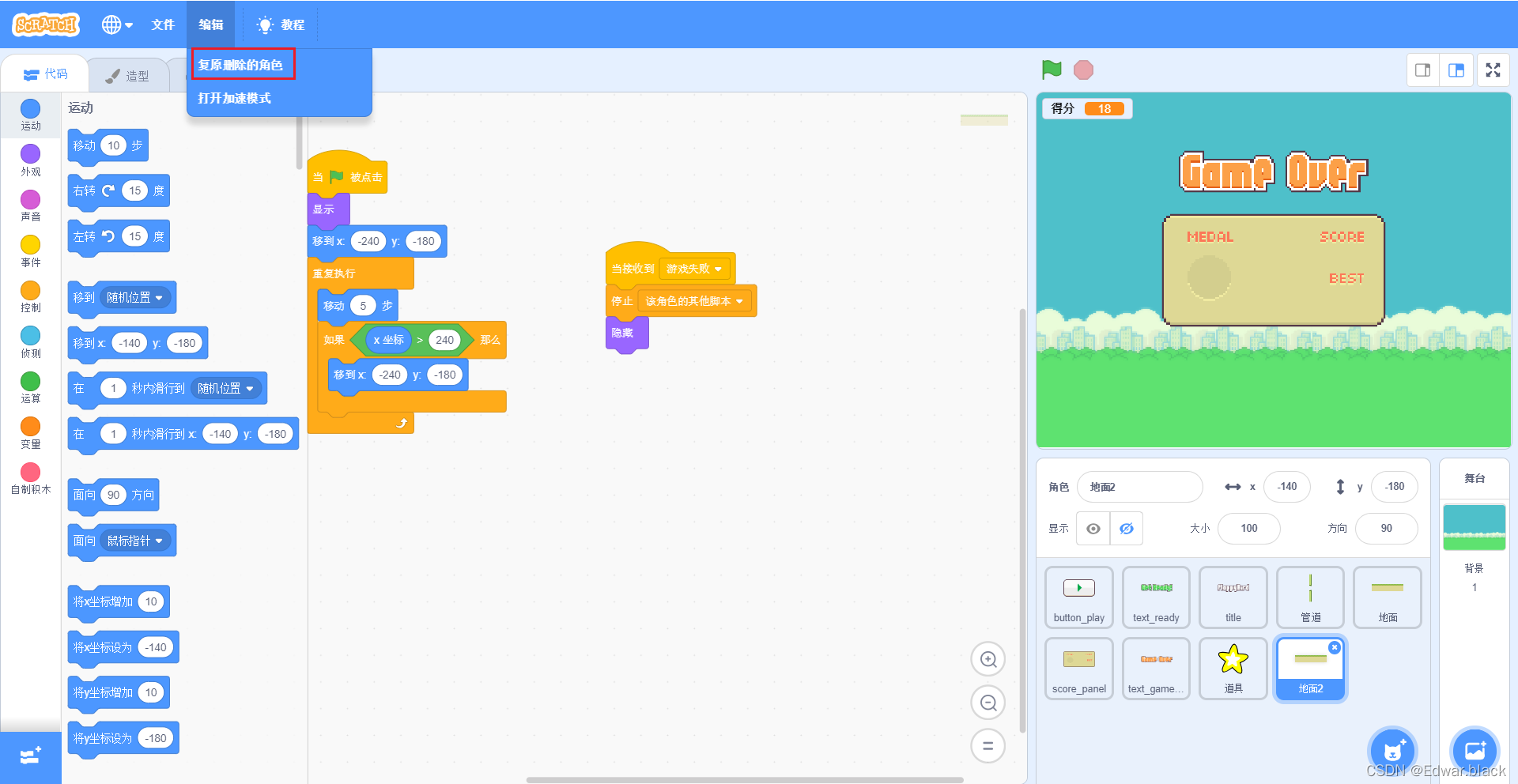Click the 当绿旗被点击 hat block
This screenshot has width=1518, height=784.
[346, 173]
